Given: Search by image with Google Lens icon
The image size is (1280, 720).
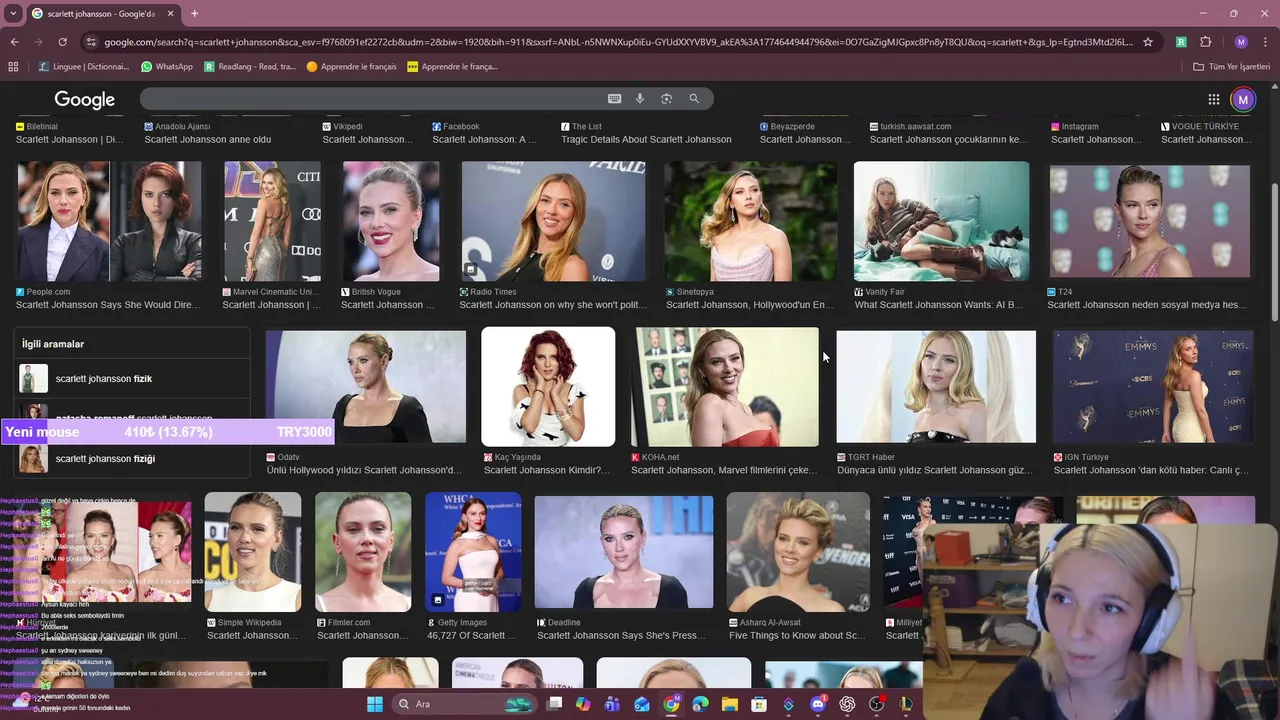Looking at the screenshot, I should pyautogui.click(x=666, y=98).
